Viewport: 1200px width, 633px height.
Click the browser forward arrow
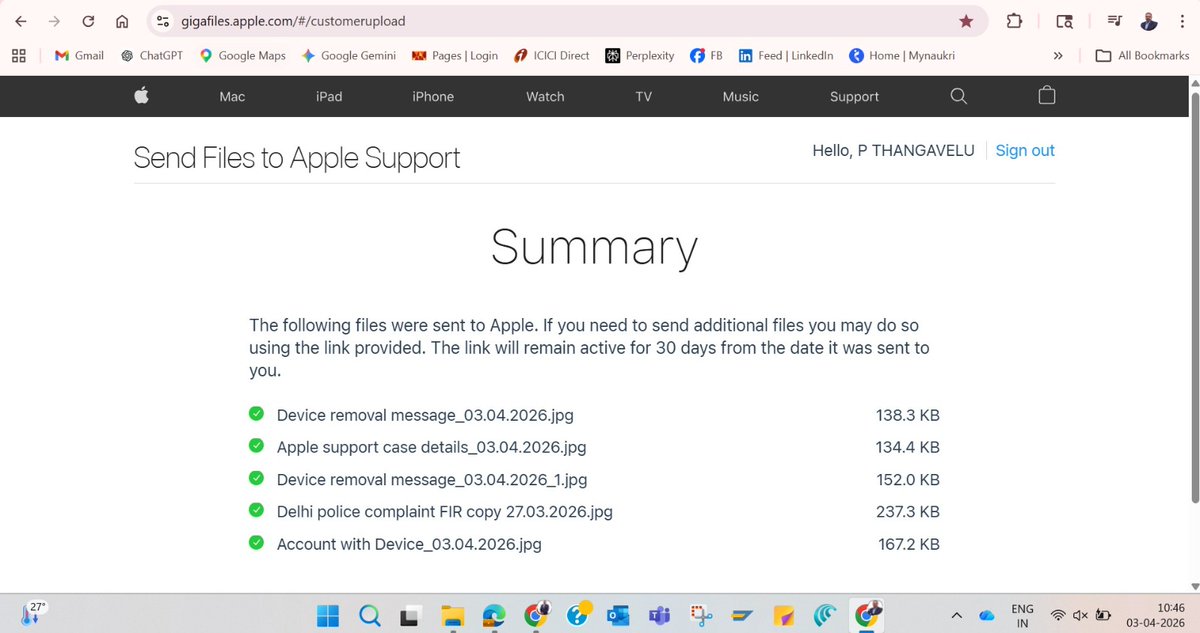[54, 21]
